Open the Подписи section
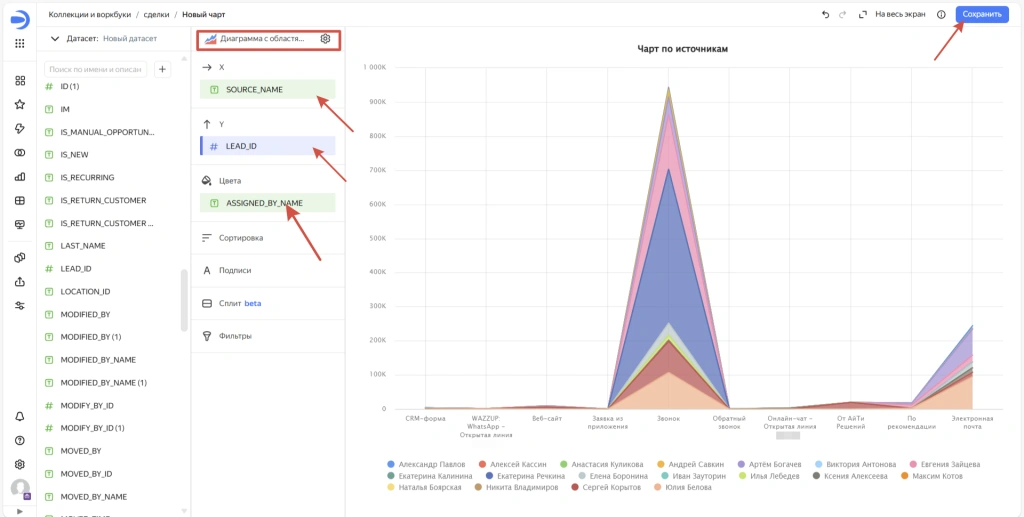Image resolution: width=1024 pixels, height=517 pixels. 234,270
